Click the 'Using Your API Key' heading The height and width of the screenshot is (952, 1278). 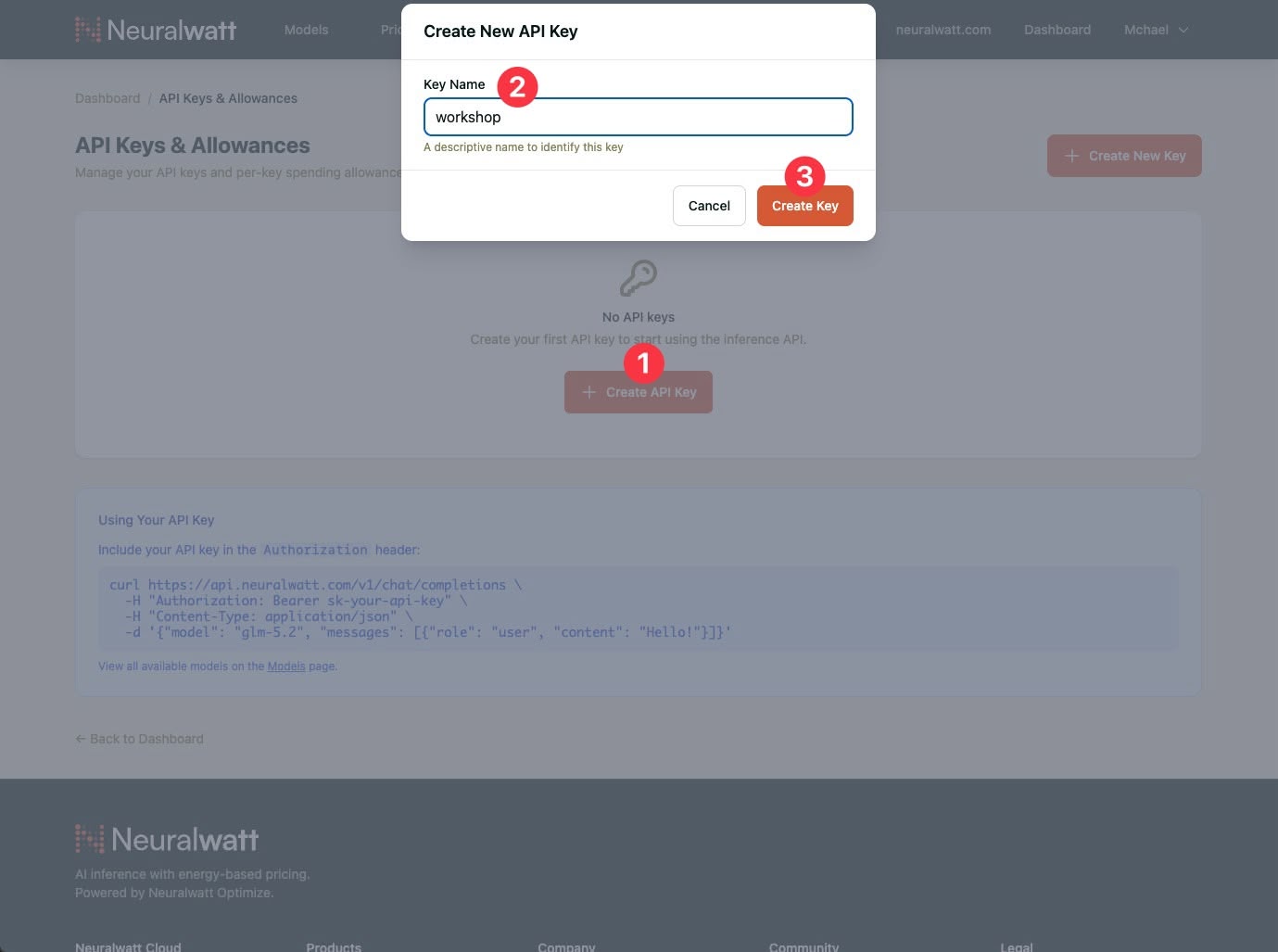(156, 520)
